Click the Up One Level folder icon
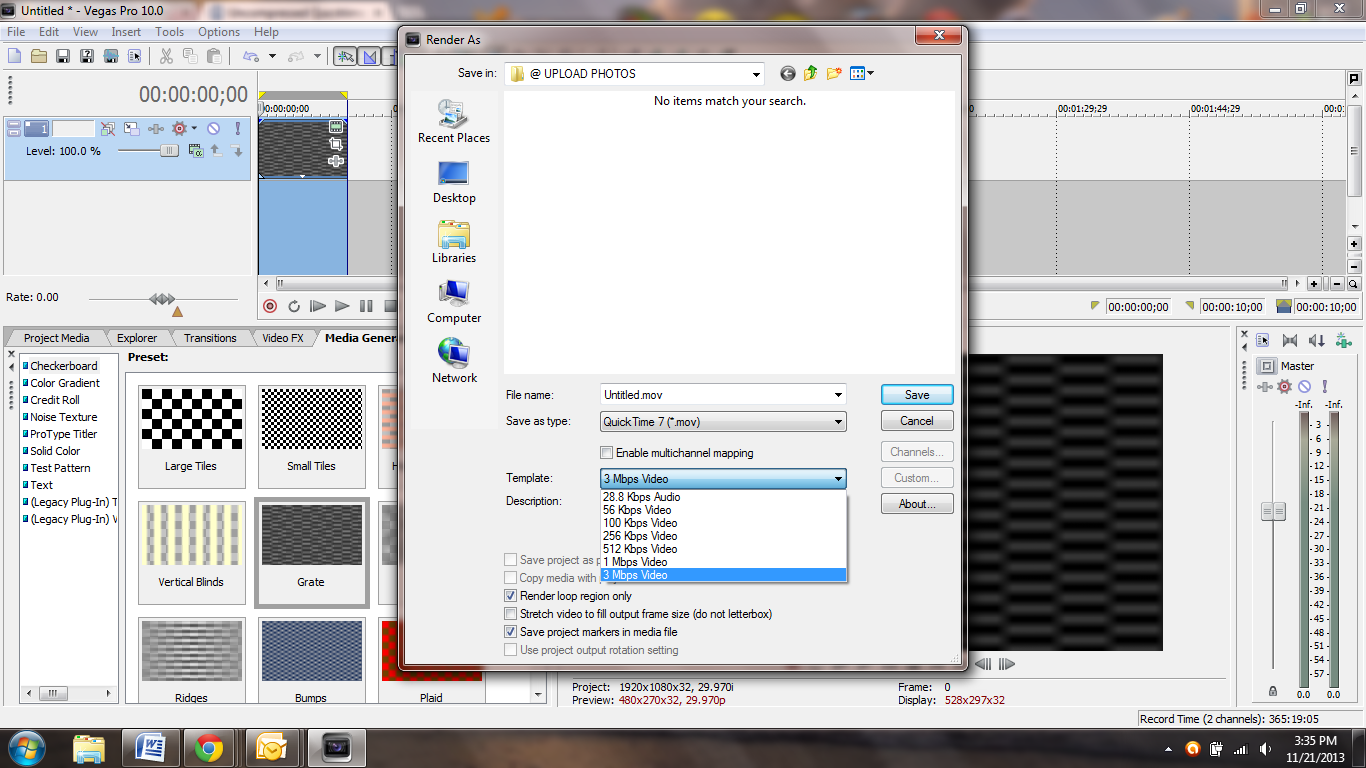Screen dimensions: 1366x768 click(x=810, y=73)
